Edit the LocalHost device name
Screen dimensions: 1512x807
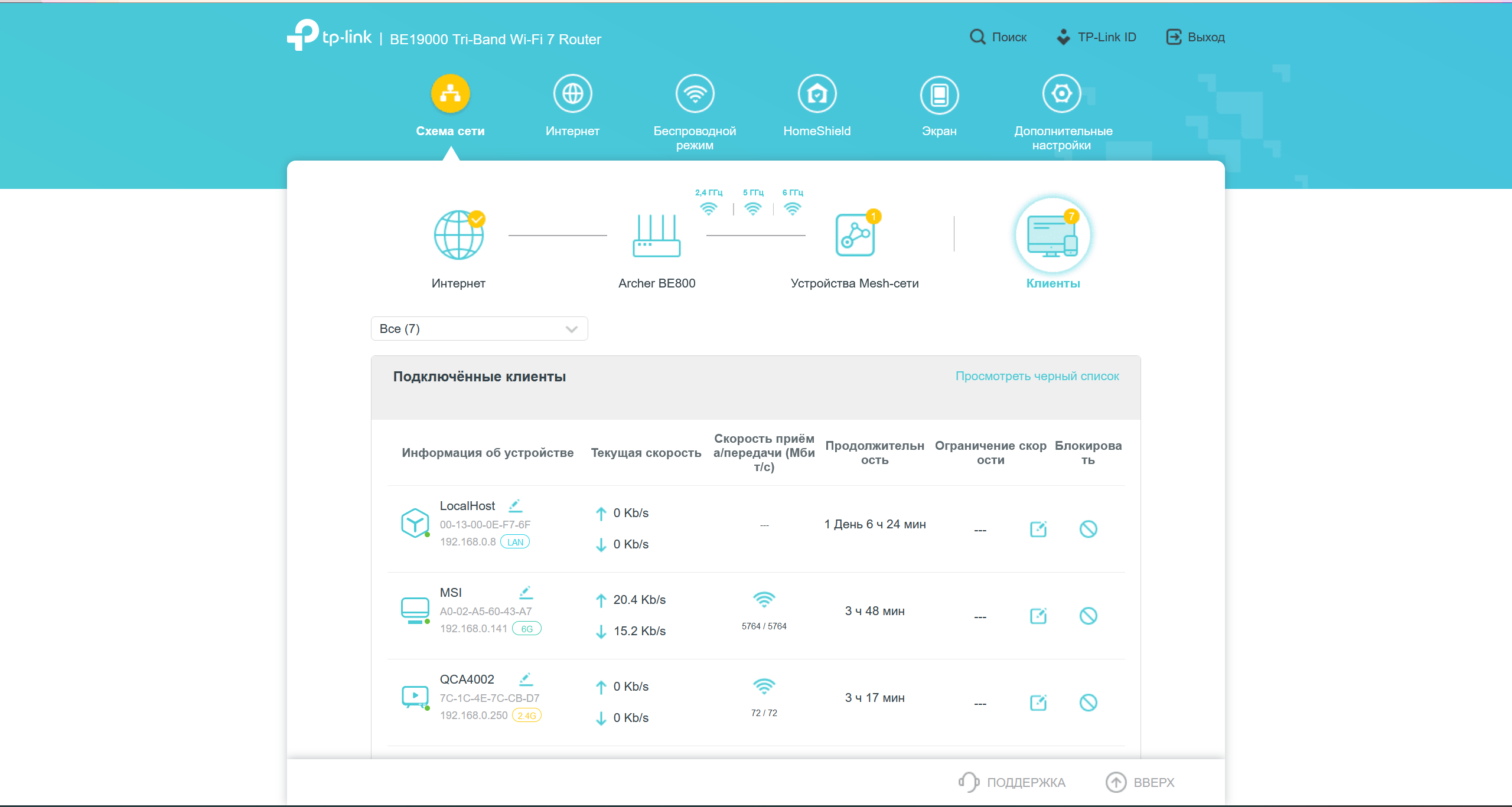(515, 505)
